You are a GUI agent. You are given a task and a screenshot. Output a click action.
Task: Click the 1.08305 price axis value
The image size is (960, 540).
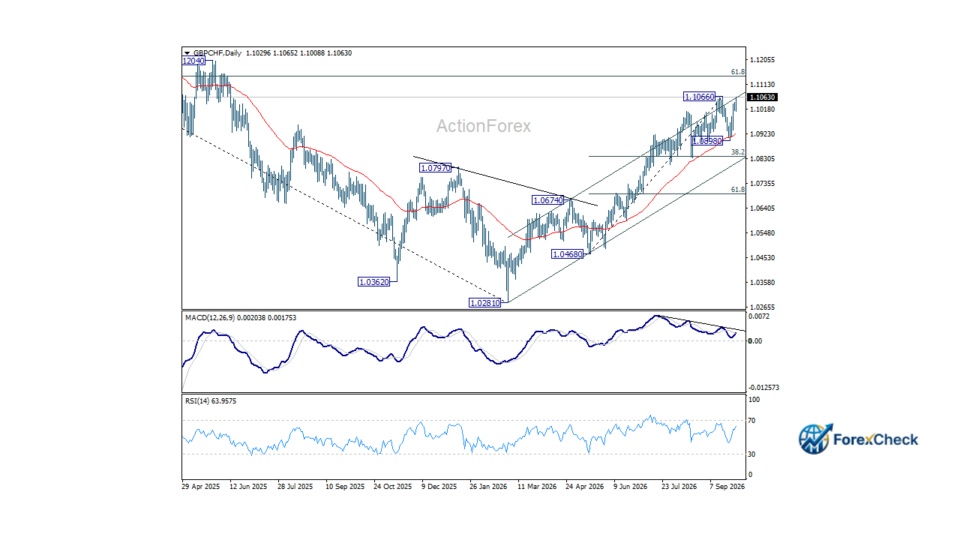coord(763,159)
